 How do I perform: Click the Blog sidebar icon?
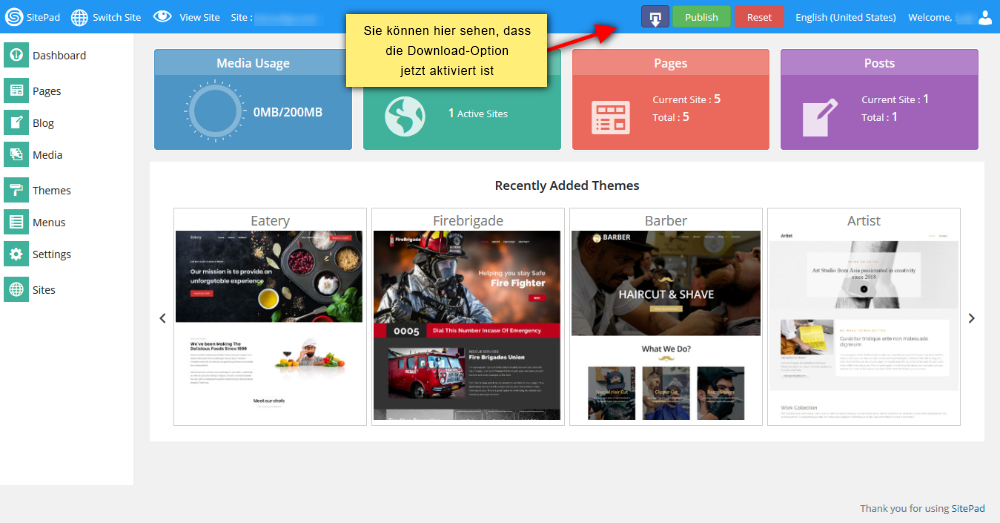tap(16, 122)
